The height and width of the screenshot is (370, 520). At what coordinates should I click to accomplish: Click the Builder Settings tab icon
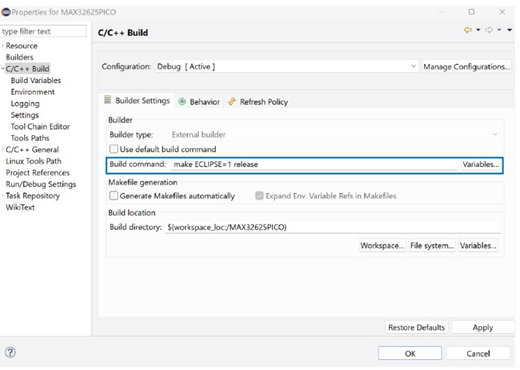click(107, 100)
